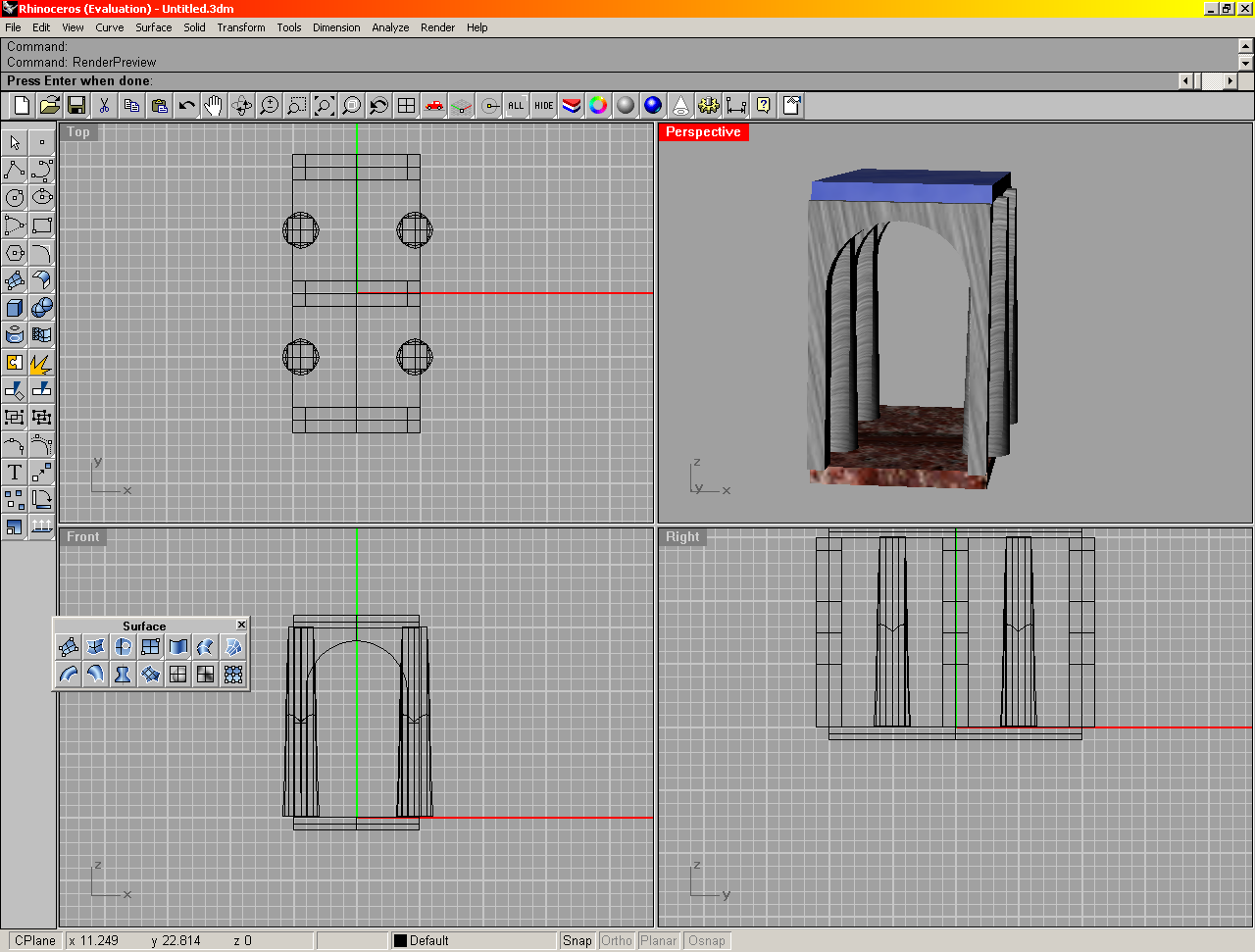Click the Render sphere icon (blue ball)

point(653,106)
